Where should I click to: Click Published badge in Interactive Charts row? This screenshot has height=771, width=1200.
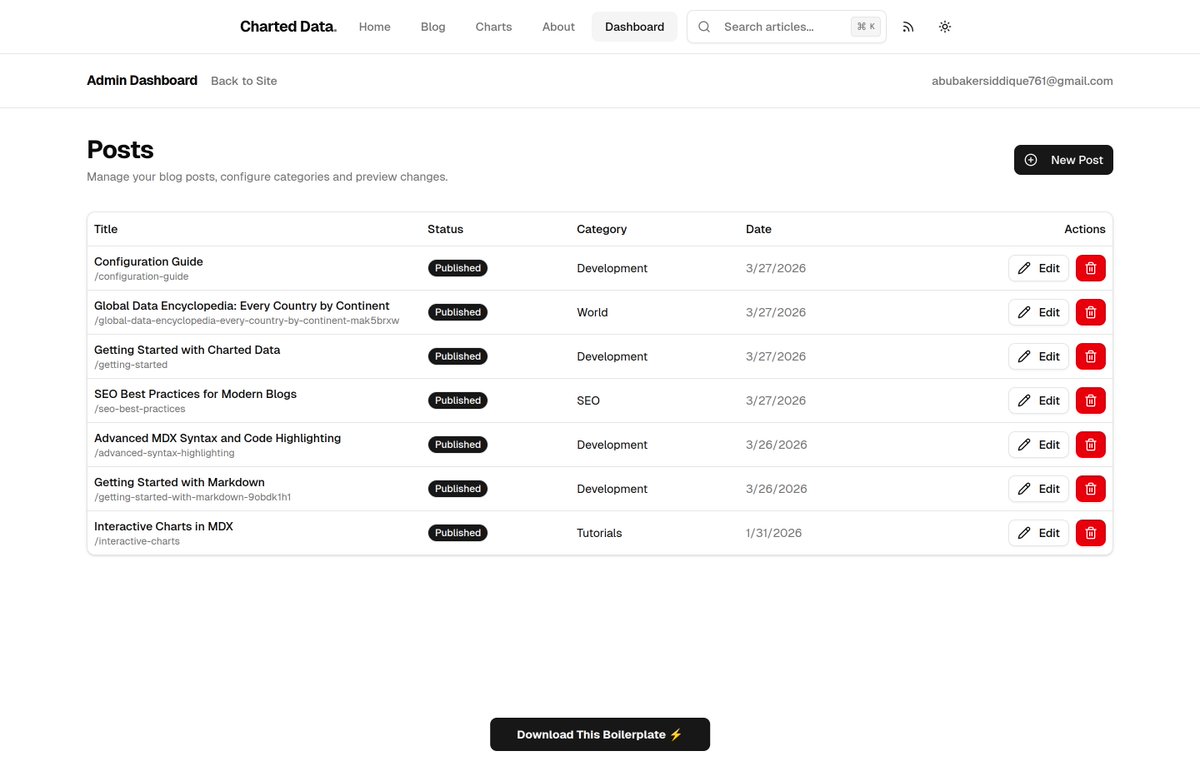point(458,533)
